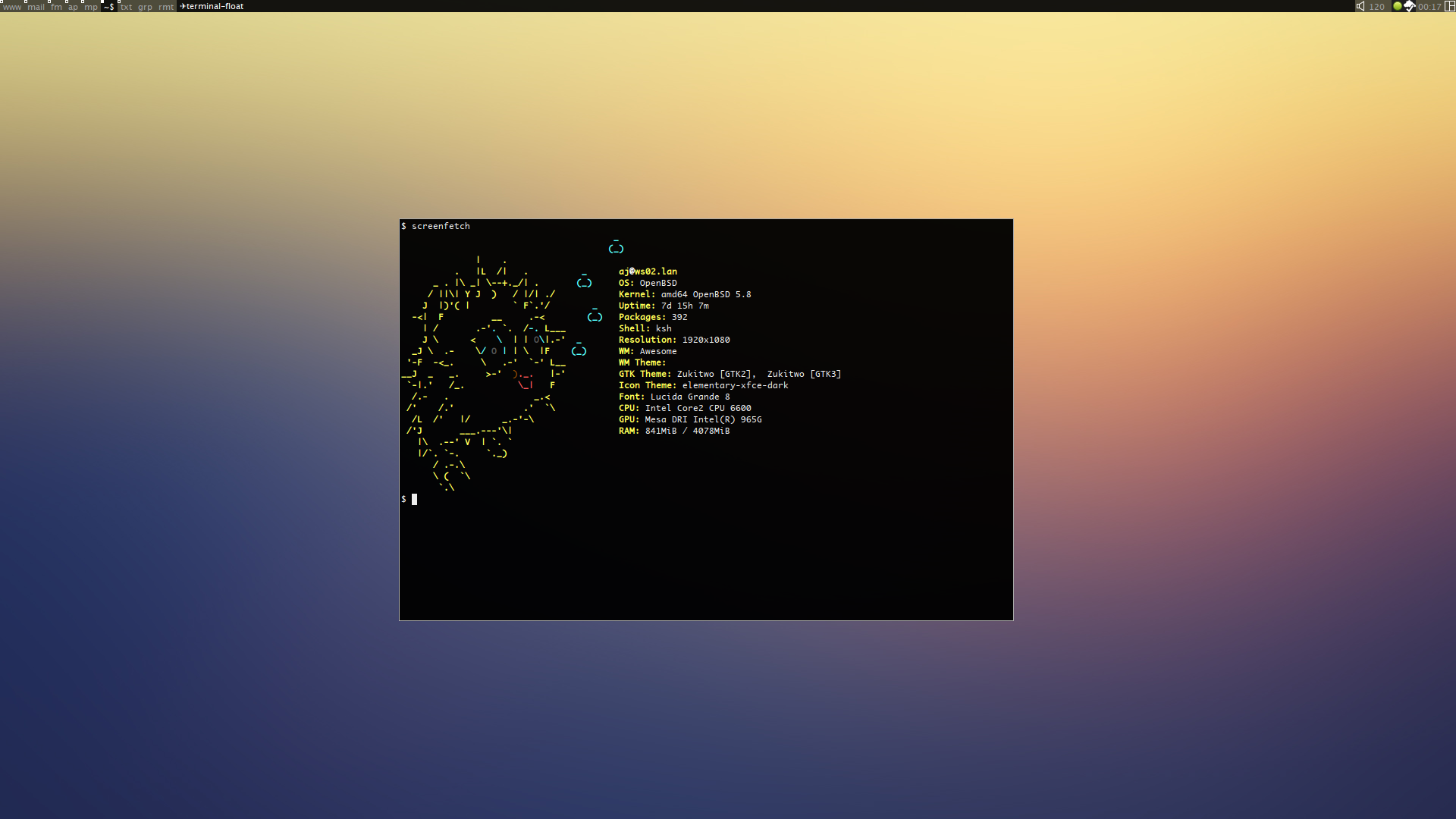Open the cloud sync tray icon
Screen dimensions: 1456x819
click(x=1409, y=6)
